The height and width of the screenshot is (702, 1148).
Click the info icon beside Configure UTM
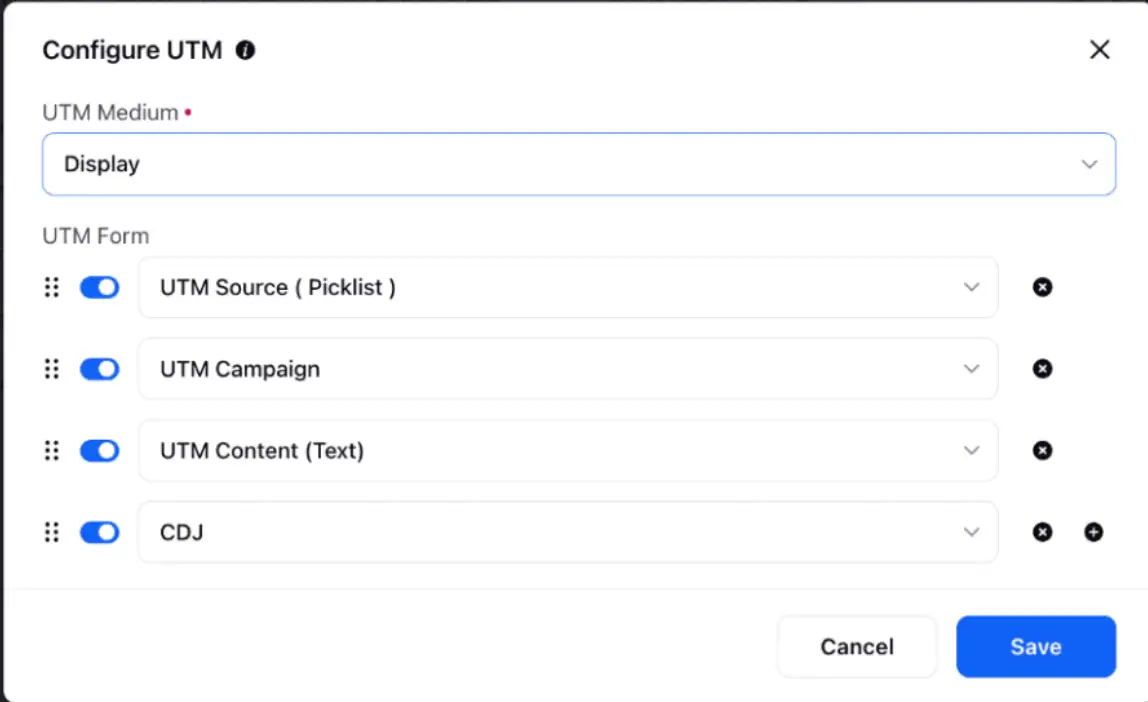[245, 50]
